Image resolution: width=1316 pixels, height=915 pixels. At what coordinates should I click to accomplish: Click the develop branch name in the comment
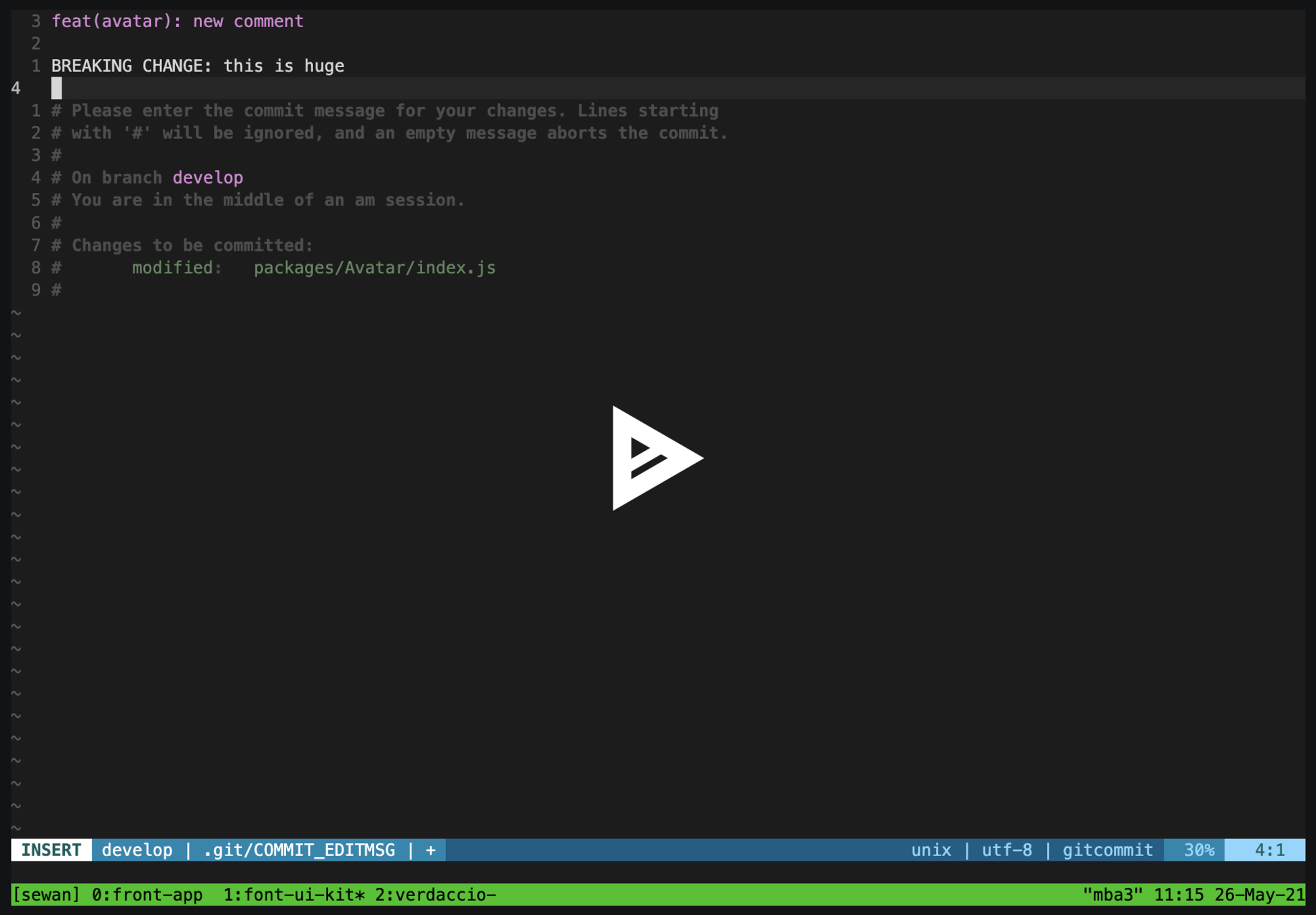click(207, 178)
